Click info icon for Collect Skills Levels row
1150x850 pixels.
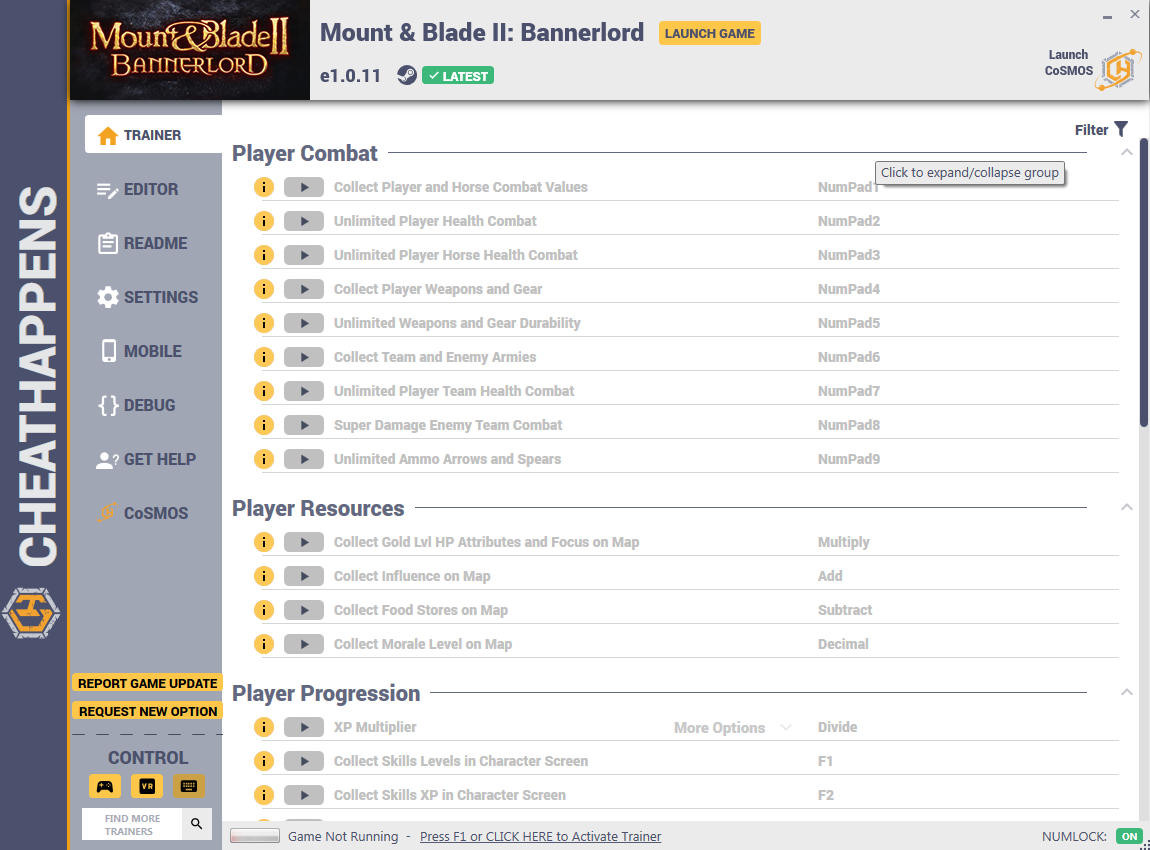pos(264,761)
